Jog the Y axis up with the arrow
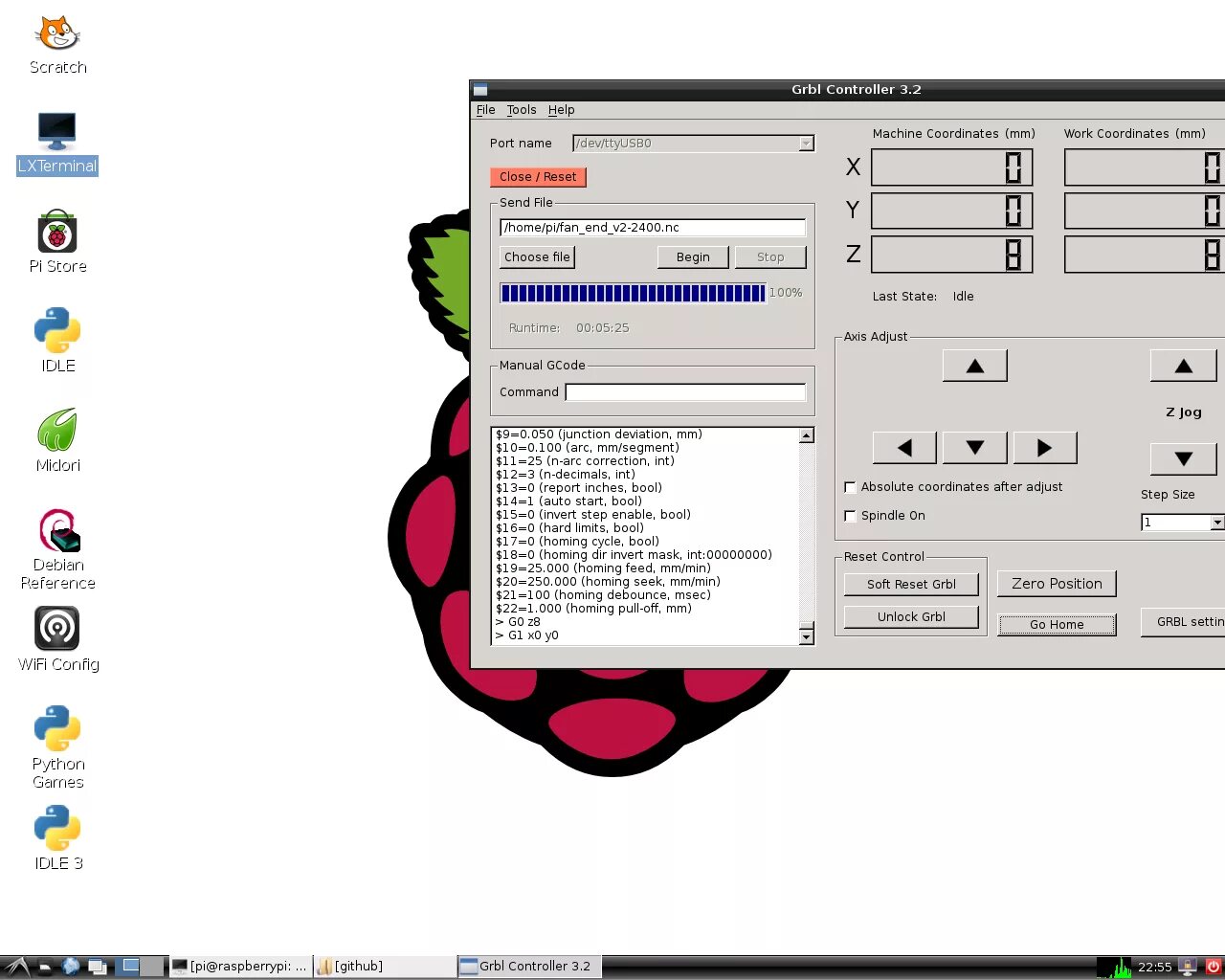The image size is (1225, 980). [974, 366]
